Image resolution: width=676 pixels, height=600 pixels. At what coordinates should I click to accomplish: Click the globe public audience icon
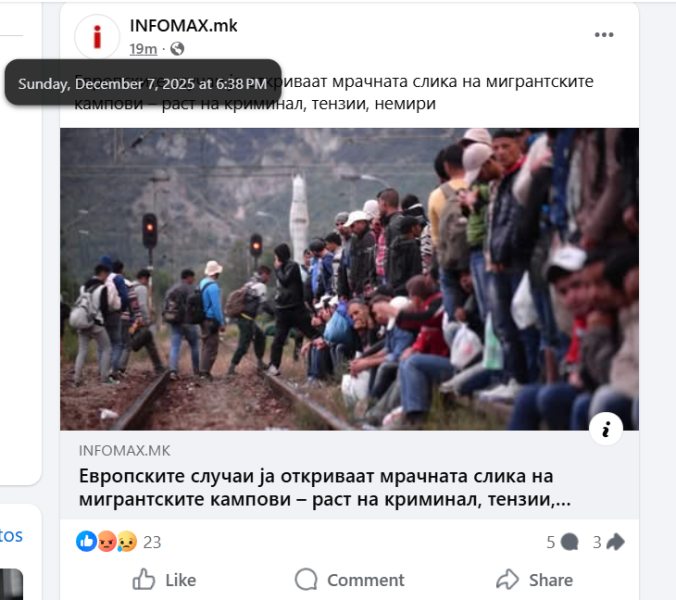177,49
